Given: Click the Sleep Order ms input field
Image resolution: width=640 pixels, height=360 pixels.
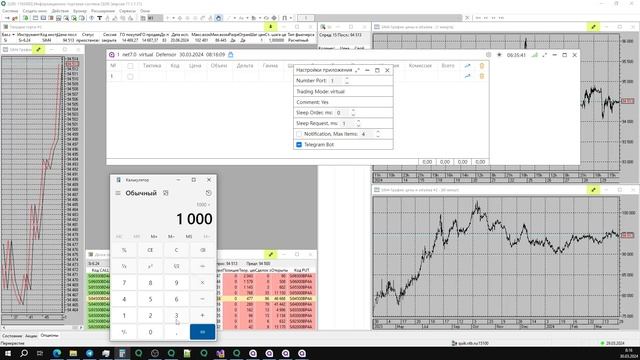Looking at the screenshot, I should click(x=342, y=113).
